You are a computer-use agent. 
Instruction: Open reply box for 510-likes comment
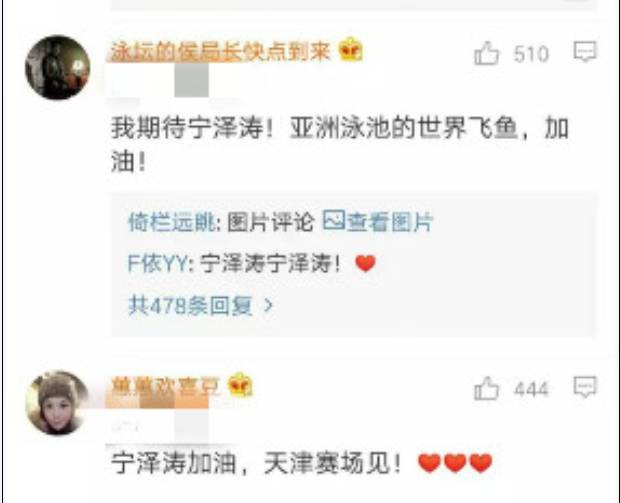click(x=585, y=52)
